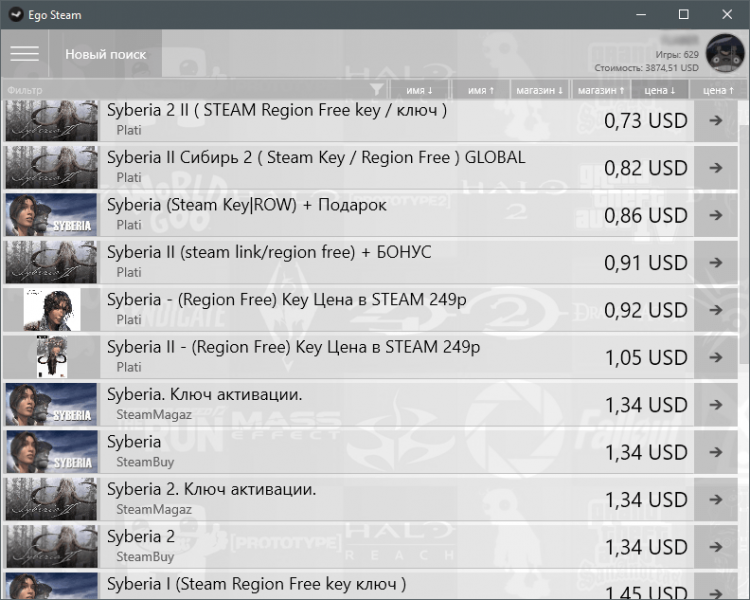The width and height of the screenshot is (750, 600).
Task: Click thumbnail of Syberia. Ключ активации.
Action: (x=52, y=405)
